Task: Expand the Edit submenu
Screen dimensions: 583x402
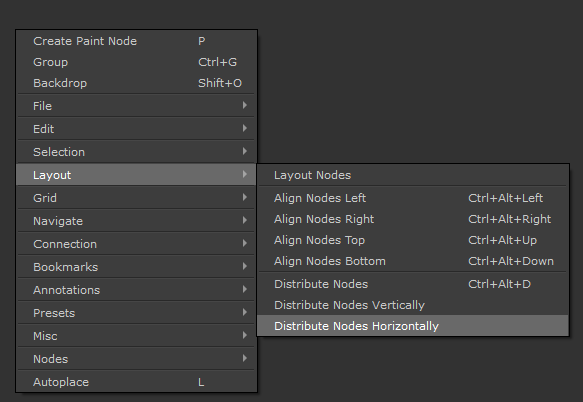Action: [136, 129]
